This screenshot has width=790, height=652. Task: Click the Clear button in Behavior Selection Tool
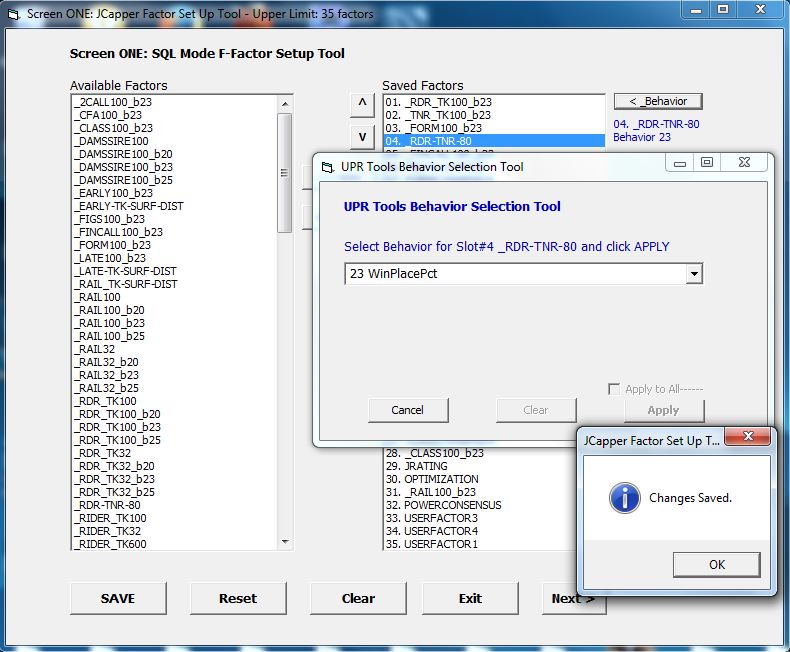coord(536,410)
